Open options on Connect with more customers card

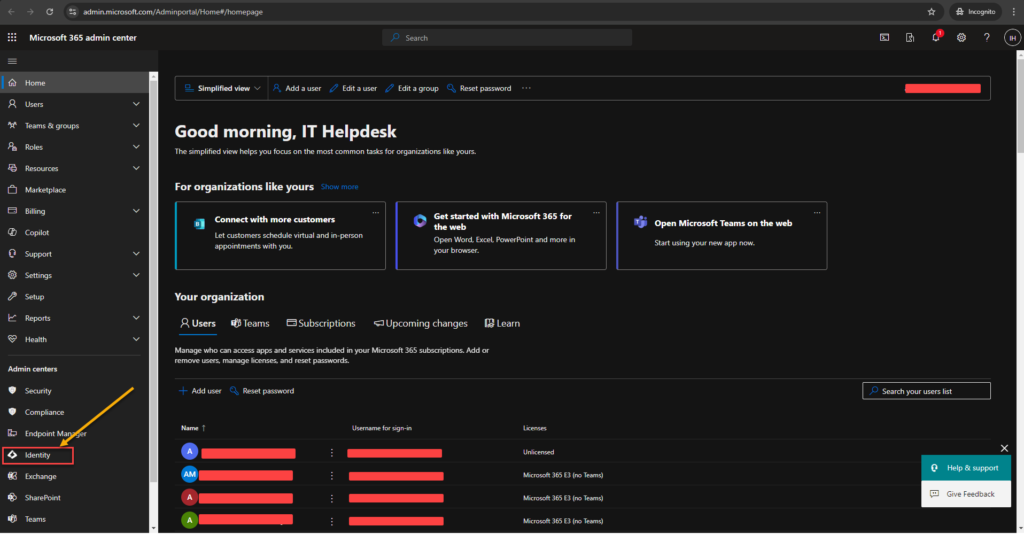(376, 213)
